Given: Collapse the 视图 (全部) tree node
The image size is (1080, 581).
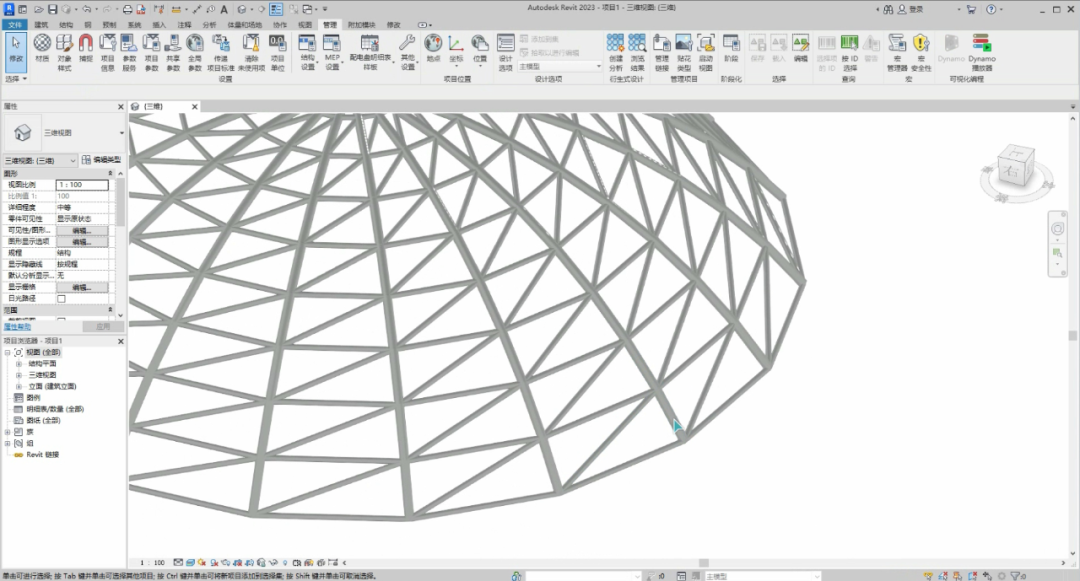Looking at the screenshot, I should click(x=8, y=353).
